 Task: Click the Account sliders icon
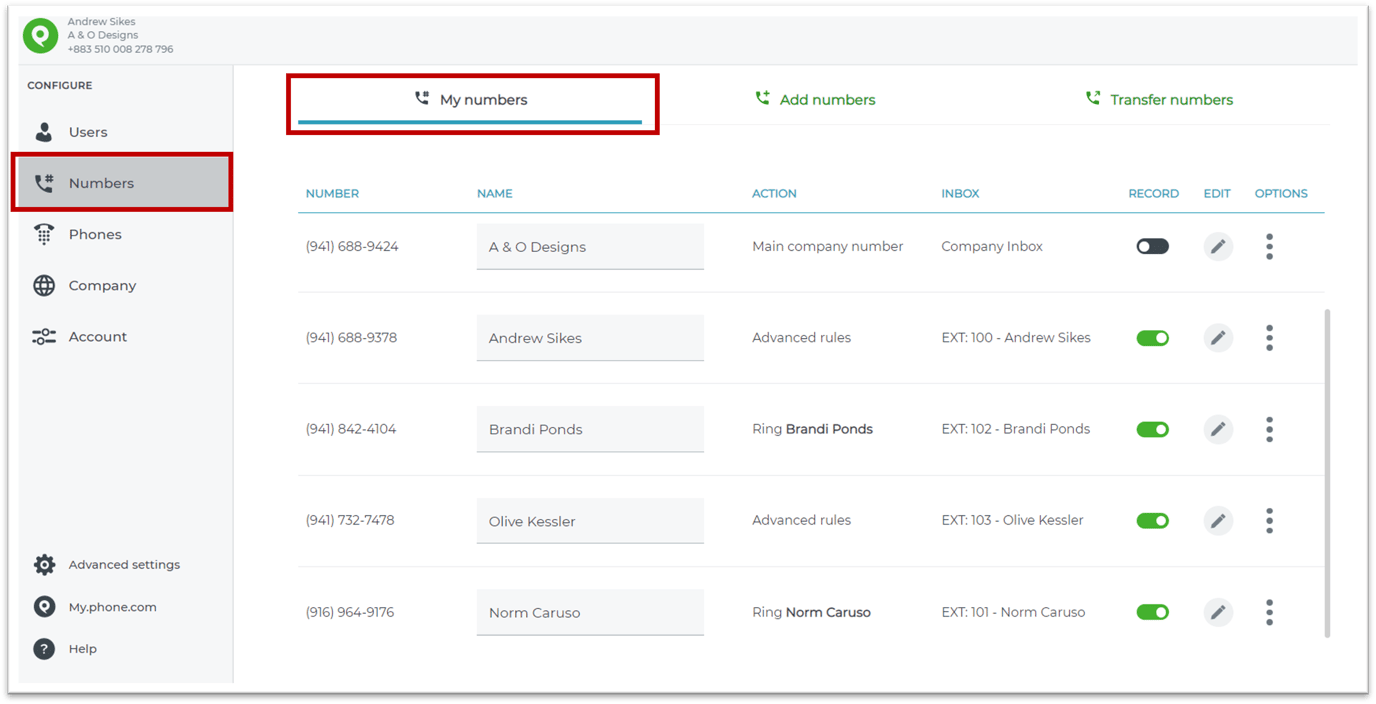pos(44,337)
